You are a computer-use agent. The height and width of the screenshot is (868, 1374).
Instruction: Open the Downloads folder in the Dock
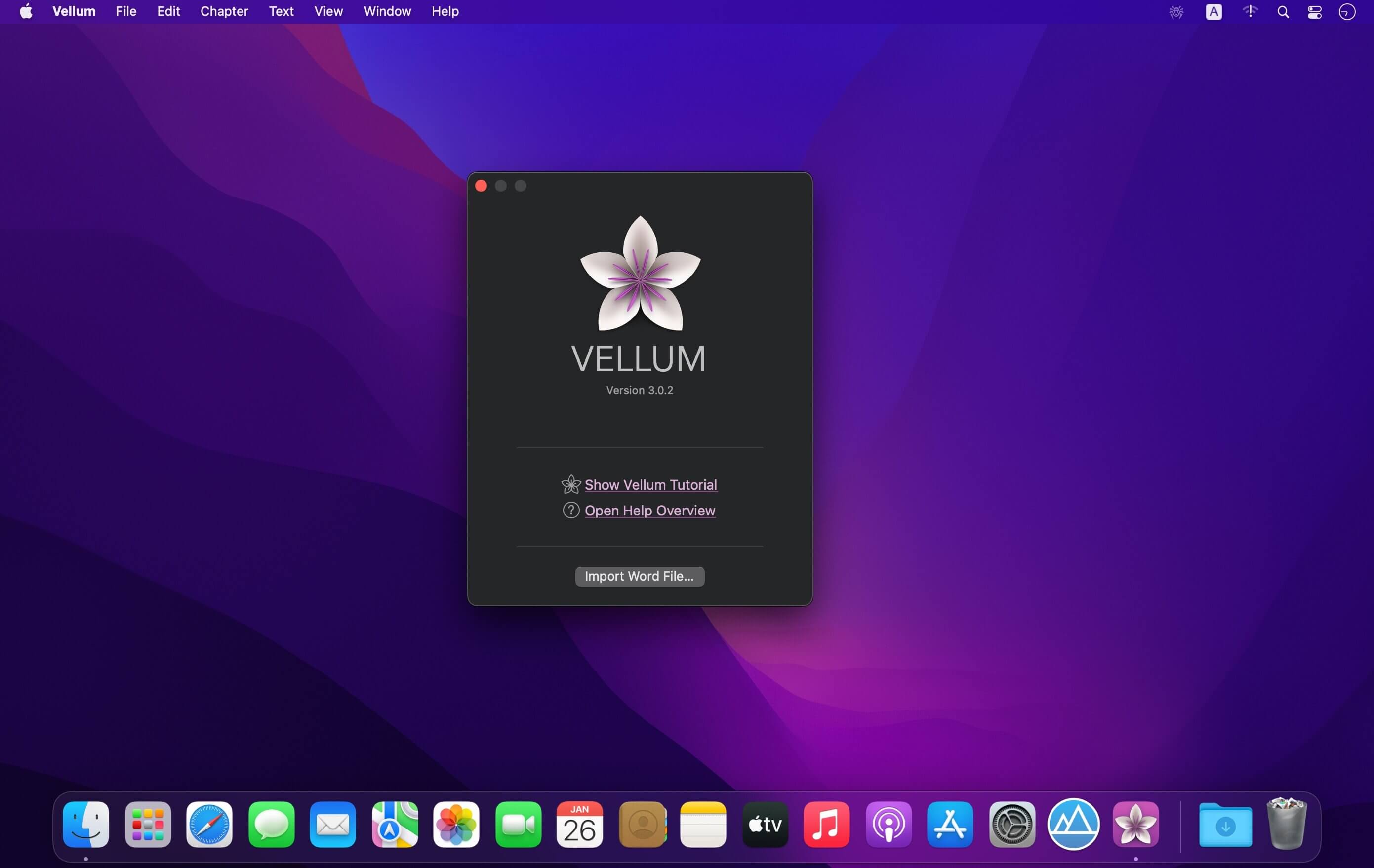1225,824
